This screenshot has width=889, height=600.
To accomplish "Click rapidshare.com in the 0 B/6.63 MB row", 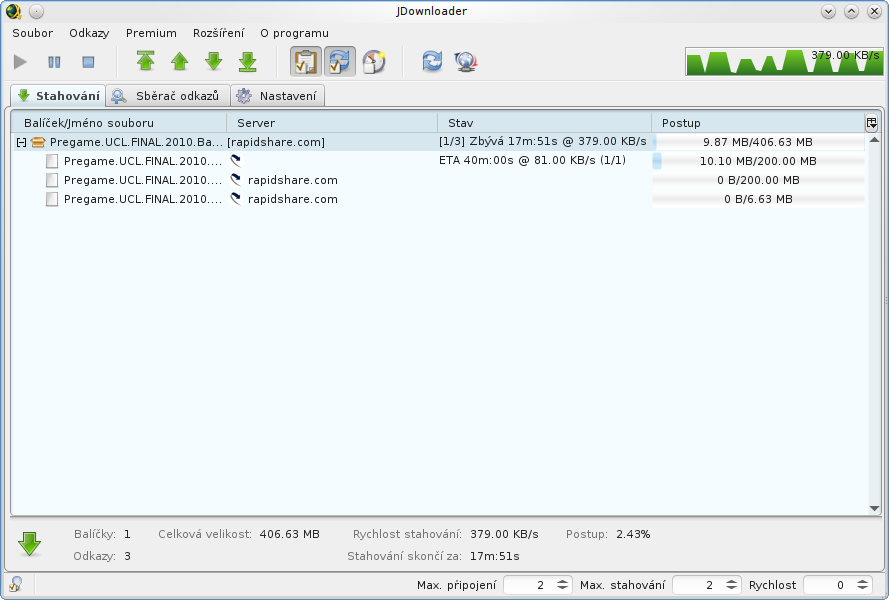I will pyautogui.click(x=293, y=199).
